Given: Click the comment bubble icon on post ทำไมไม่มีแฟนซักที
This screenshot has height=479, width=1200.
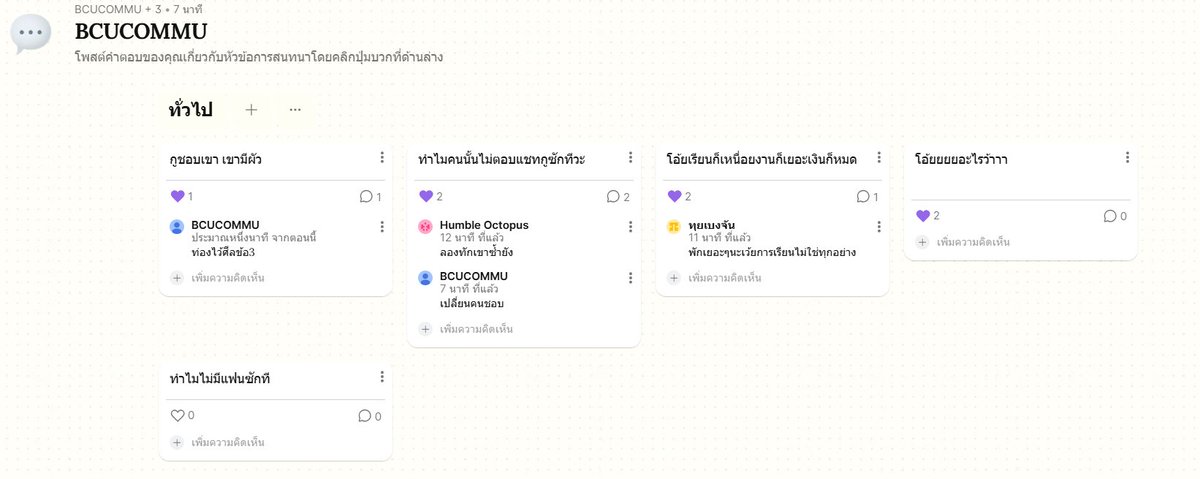Looking at the screenshot, I should pos(365,416).
